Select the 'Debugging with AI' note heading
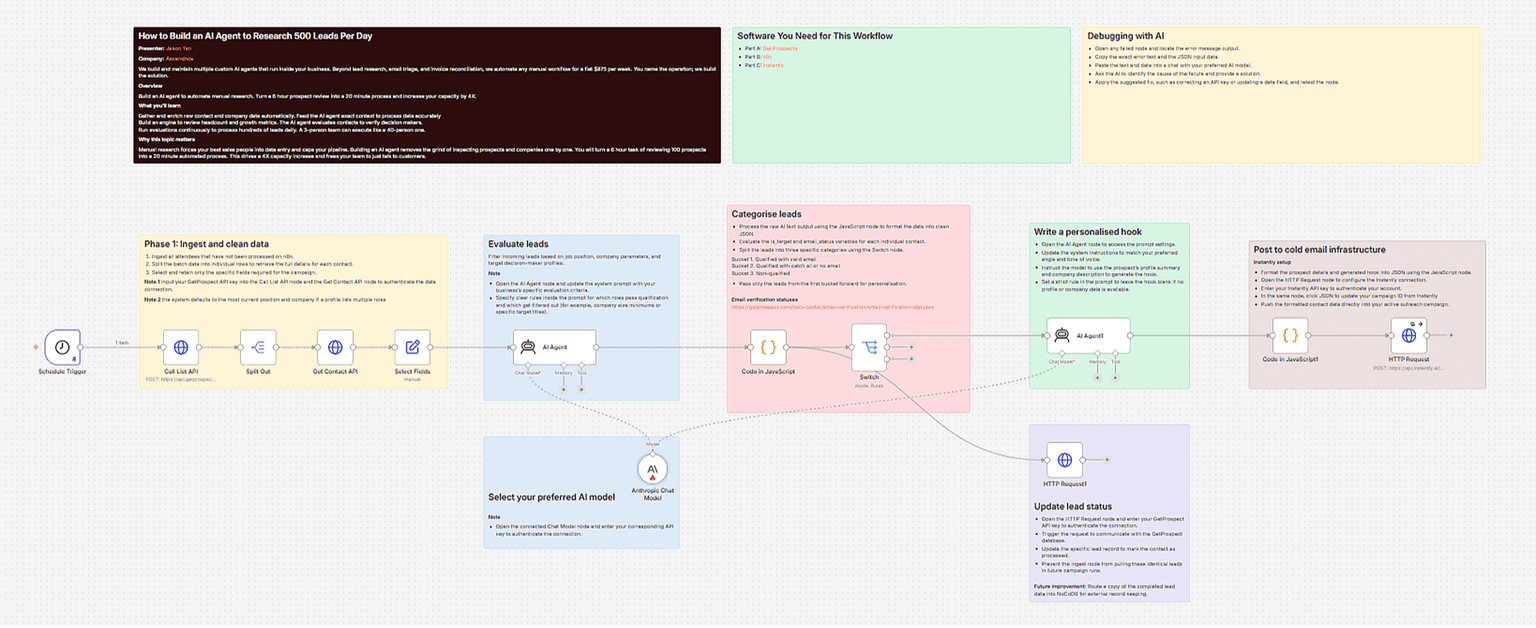Image resolution: width=1536 pixels, height=628 pixels. pos(1125,36)
